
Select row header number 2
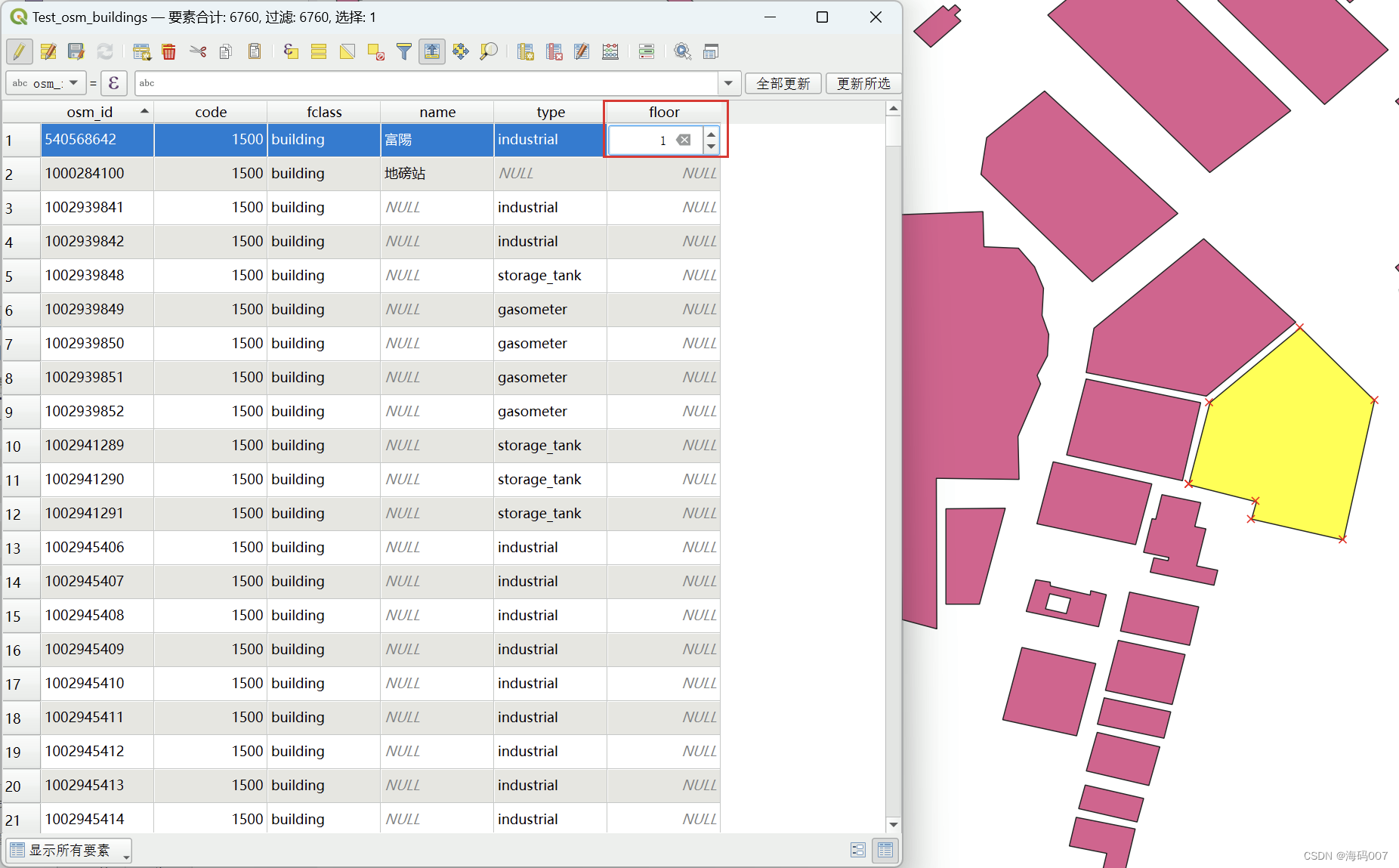click(21, 175)
